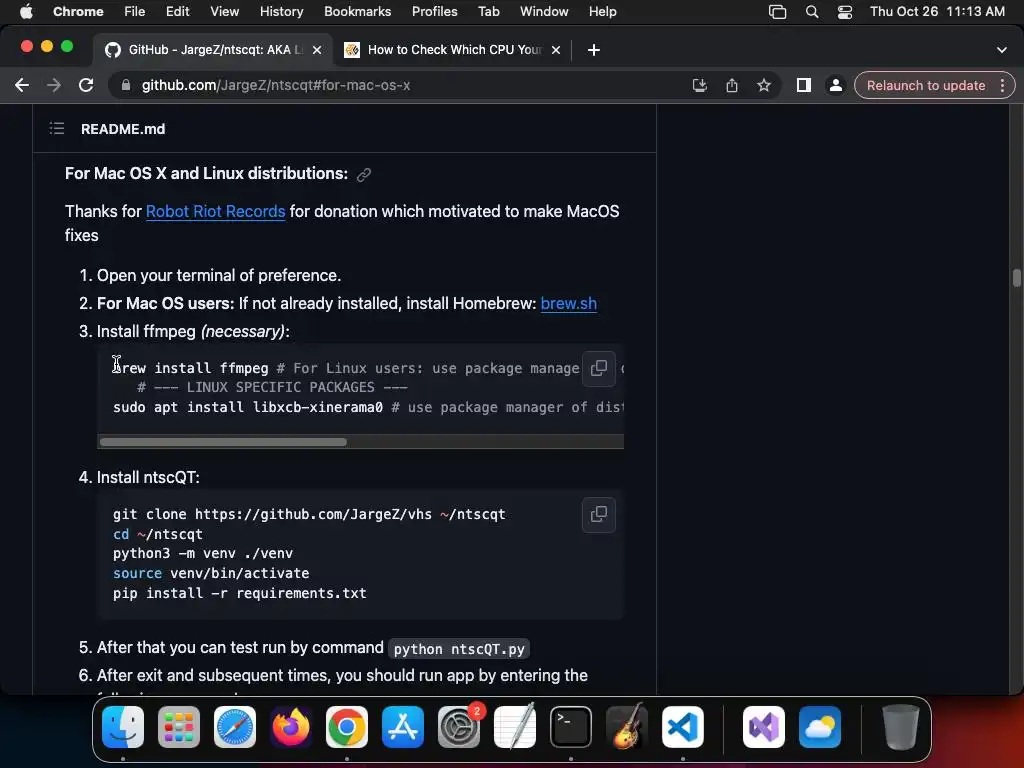
Task: Bookmark this tab with star icon
Action: [763, 86]
